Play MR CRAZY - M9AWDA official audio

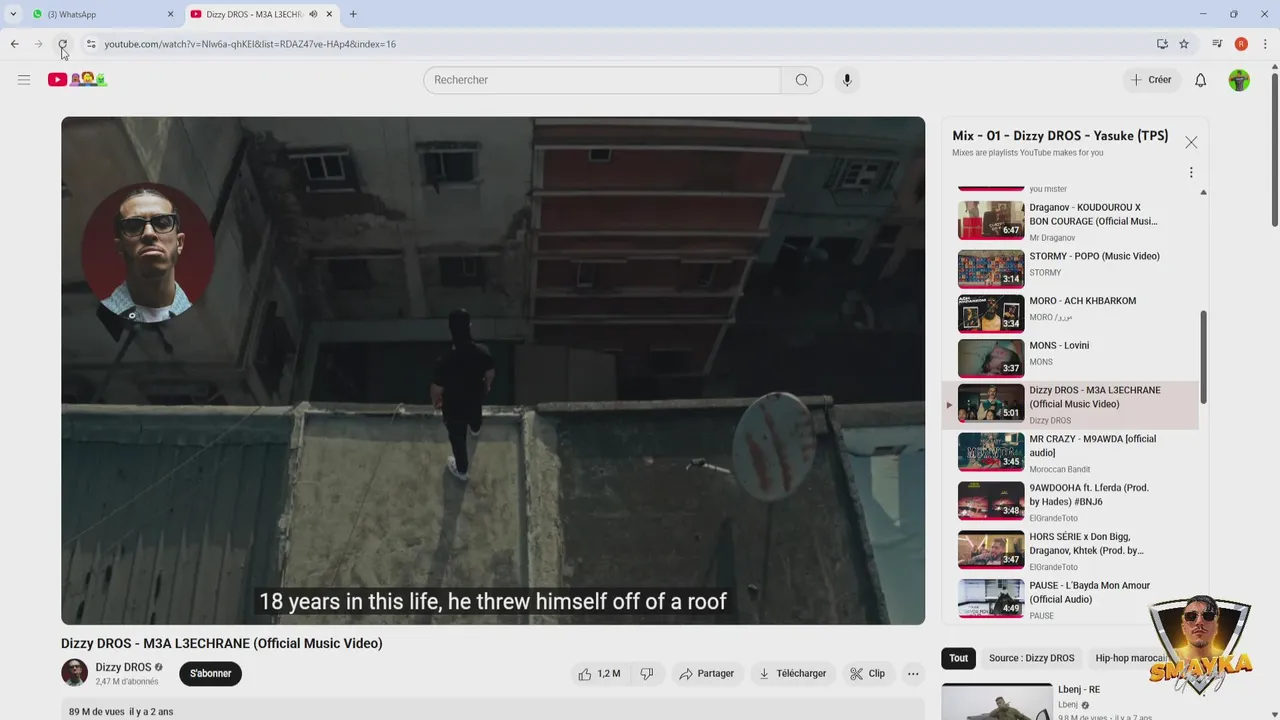point(1070,453)
